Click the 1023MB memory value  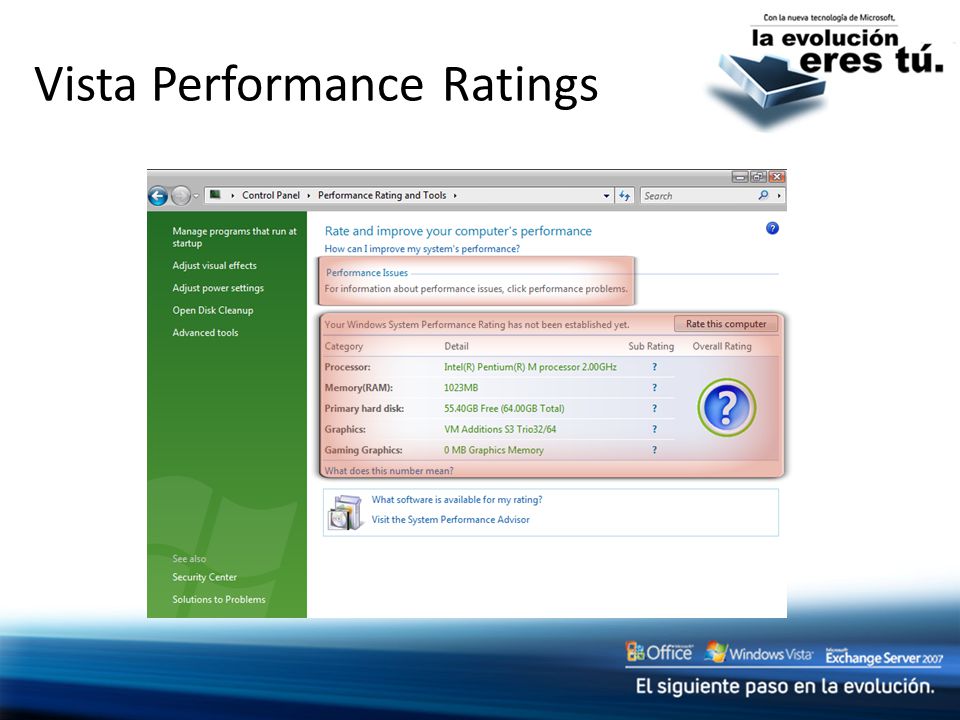click(461, 388)
